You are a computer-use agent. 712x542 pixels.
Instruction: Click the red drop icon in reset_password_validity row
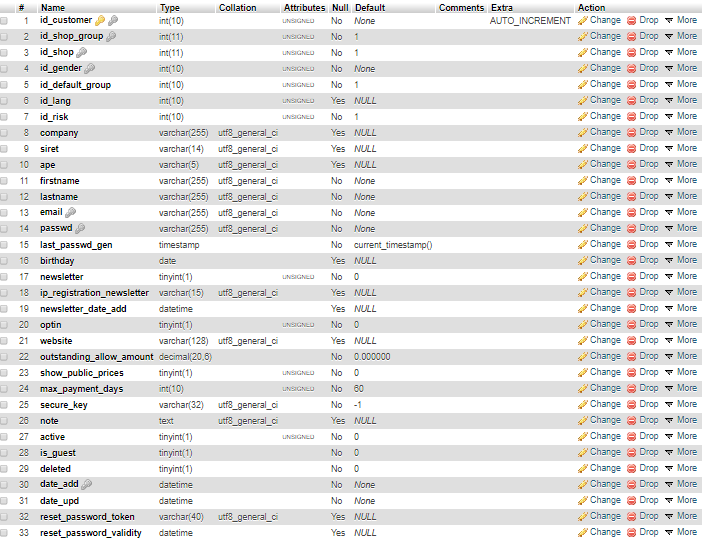[631, 532]
